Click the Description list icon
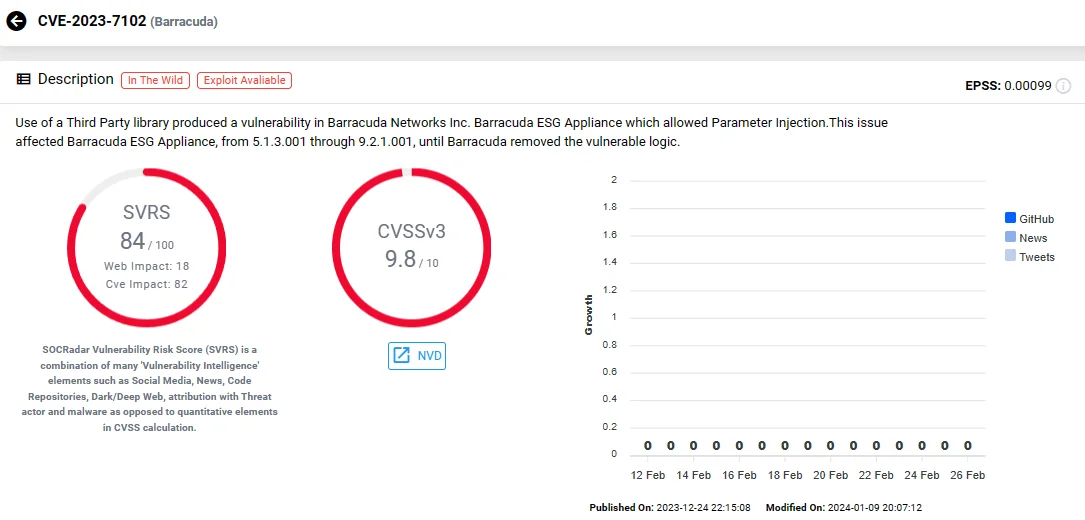The image size is (1085, 520). click(24, 80)
